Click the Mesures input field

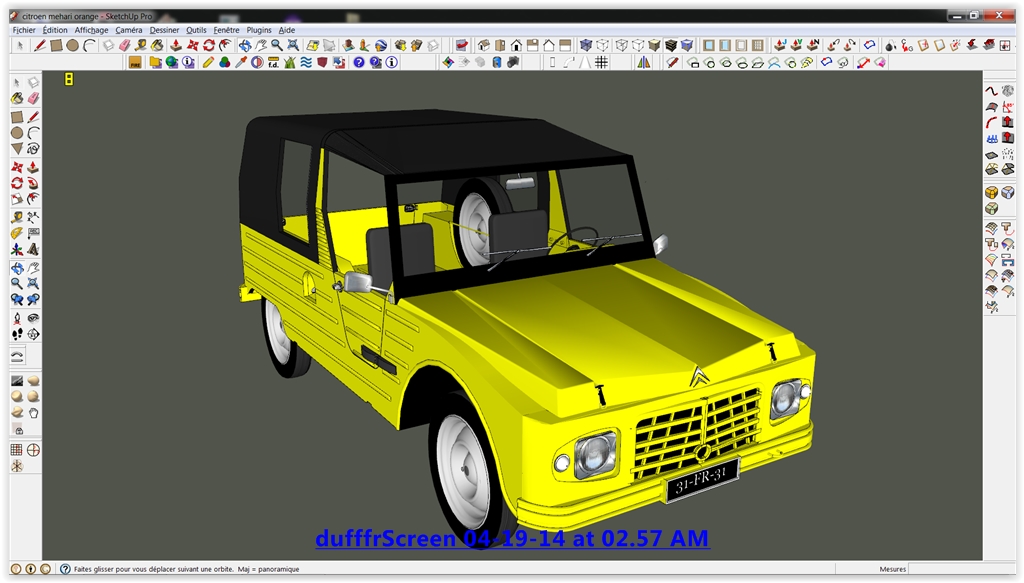click(960, 569)
